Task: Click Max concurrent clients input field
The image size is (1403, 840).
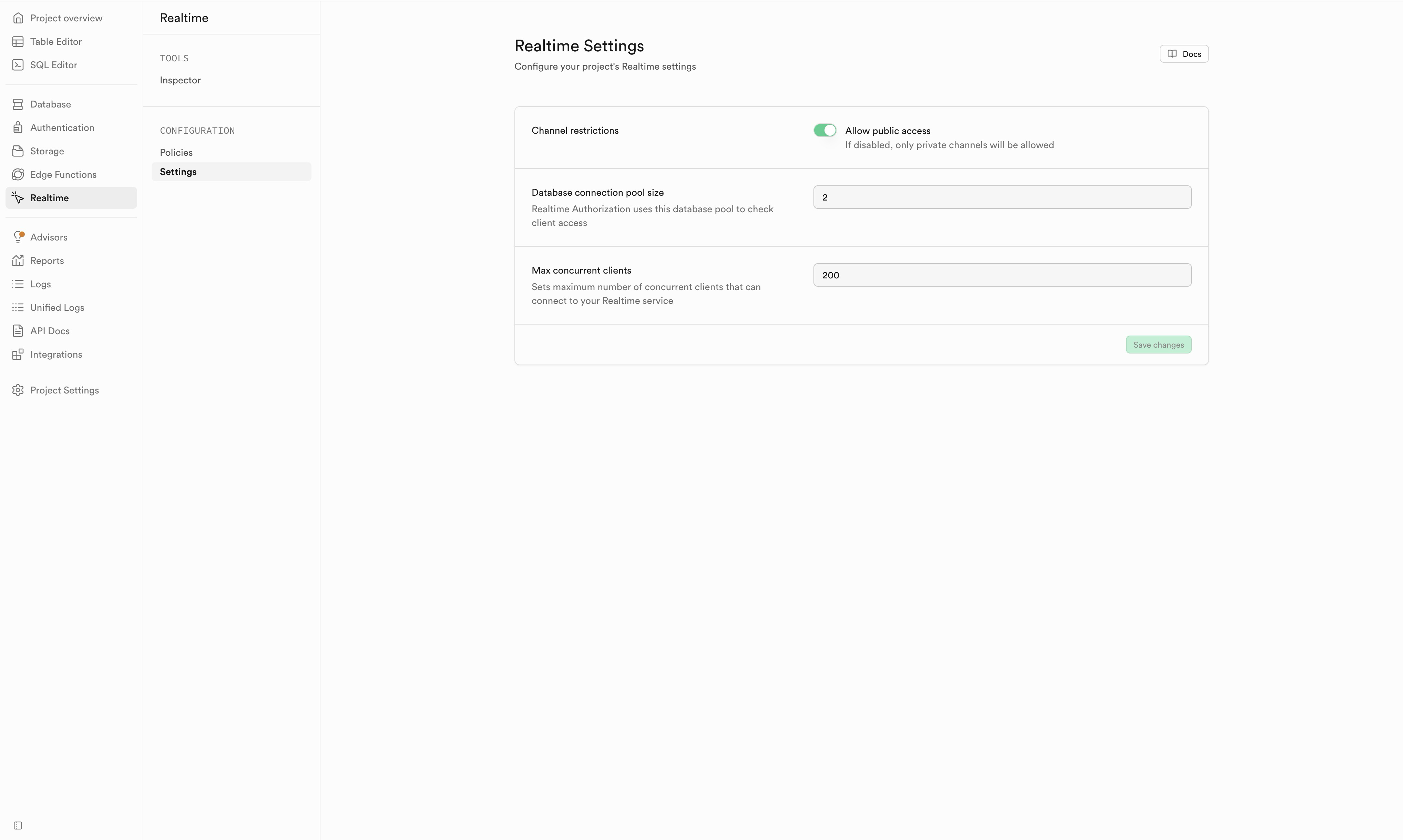Action: (x=1002, y=275)
